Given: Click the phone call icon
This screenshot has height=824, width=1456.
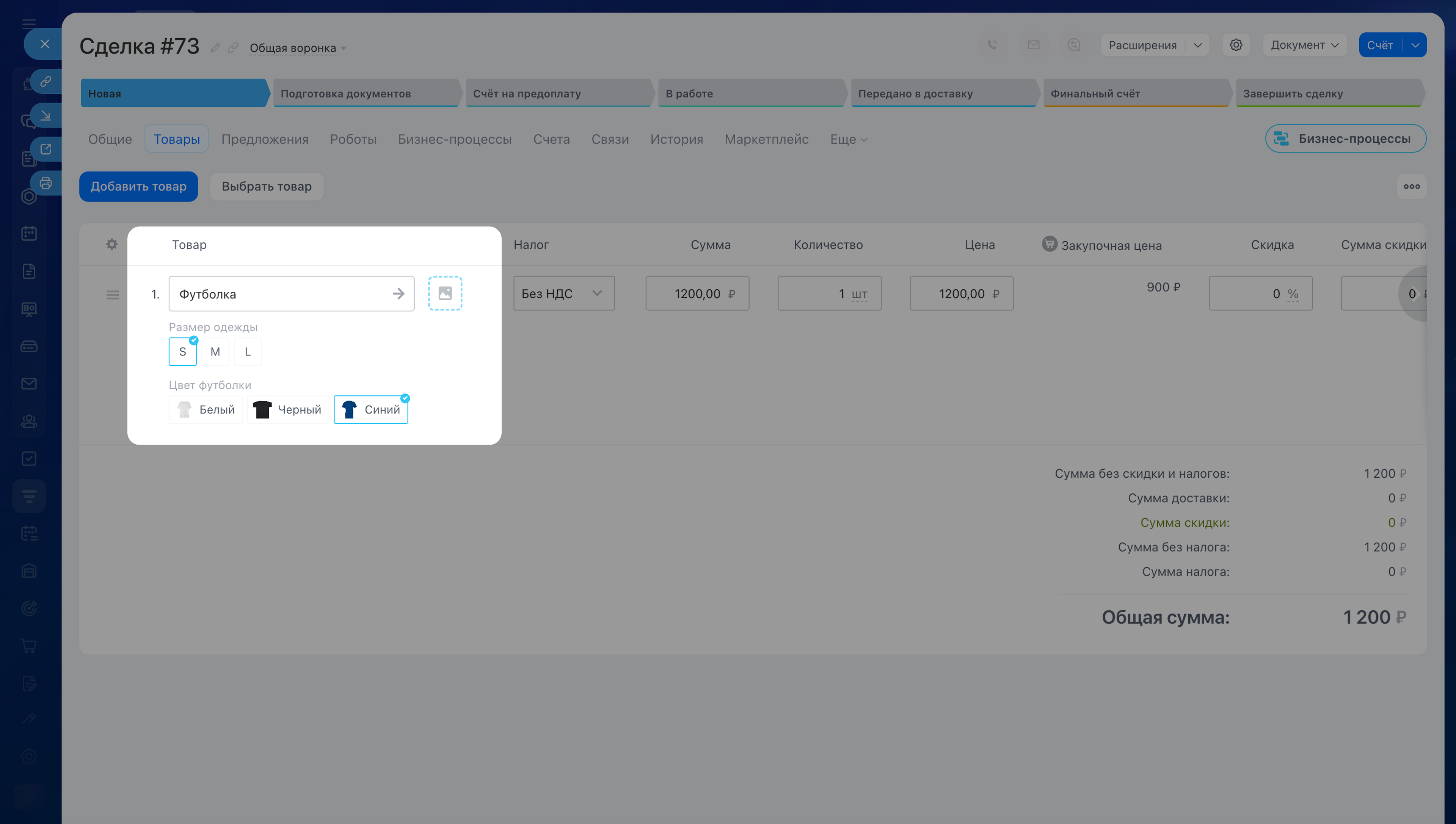Looking at the screenshot, I should 992,45.
